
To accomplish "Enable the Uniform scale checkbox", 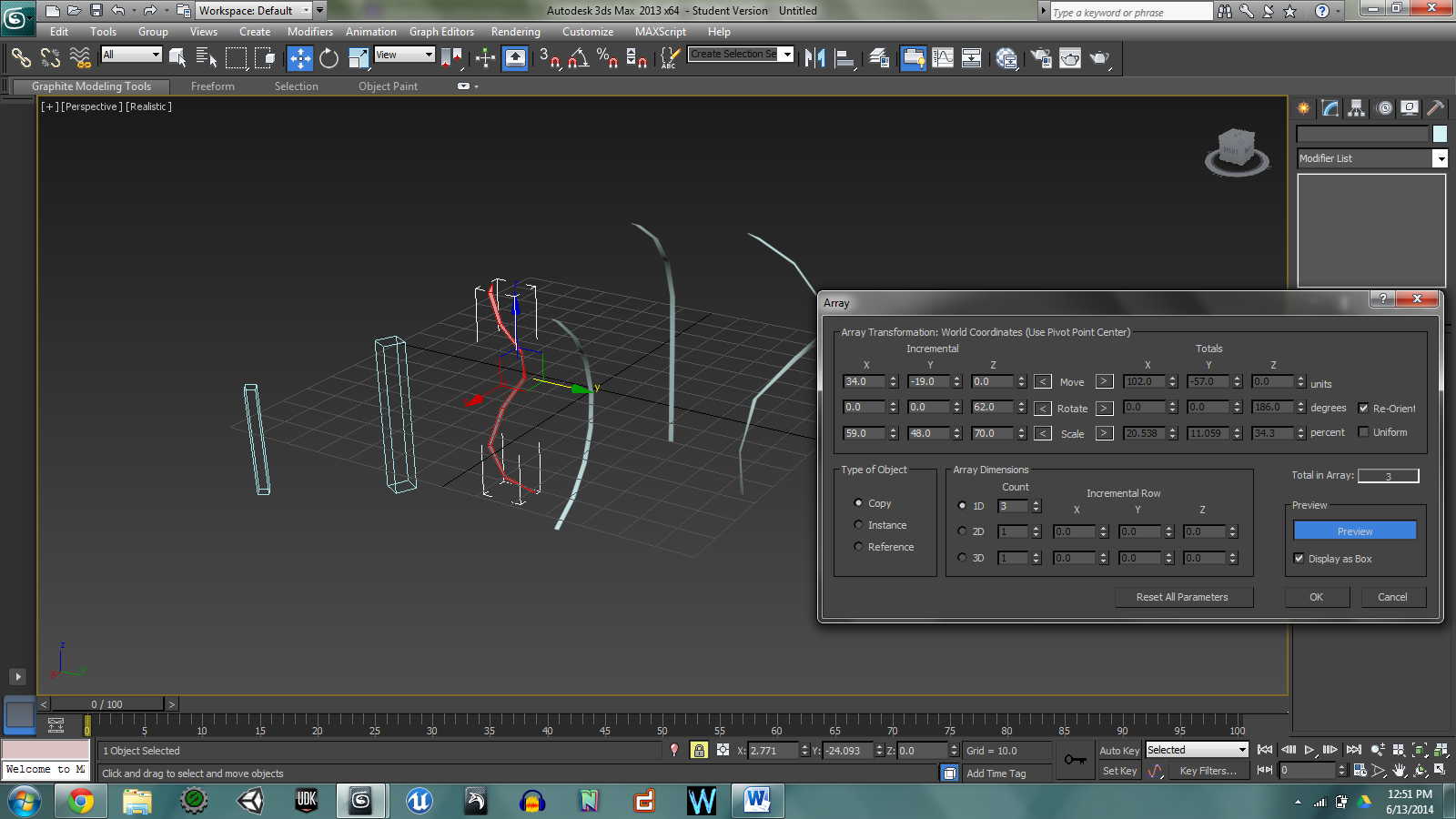I will pyautogui.click(x=1364, y=432).
